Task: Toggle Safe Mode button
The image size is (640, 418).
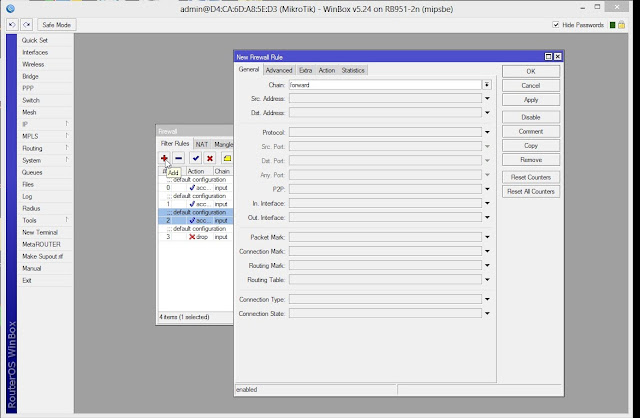Action: pos(56,25)
